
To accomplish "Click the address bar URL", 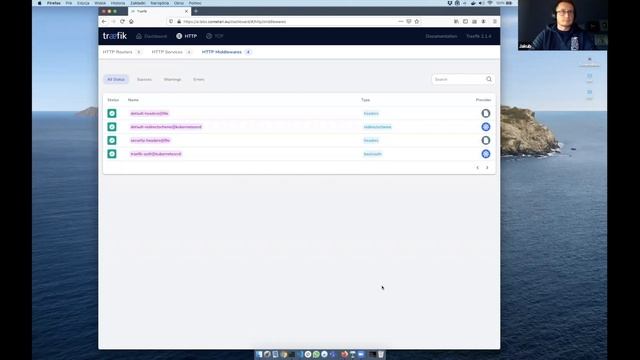I will (x=235, y=21).
